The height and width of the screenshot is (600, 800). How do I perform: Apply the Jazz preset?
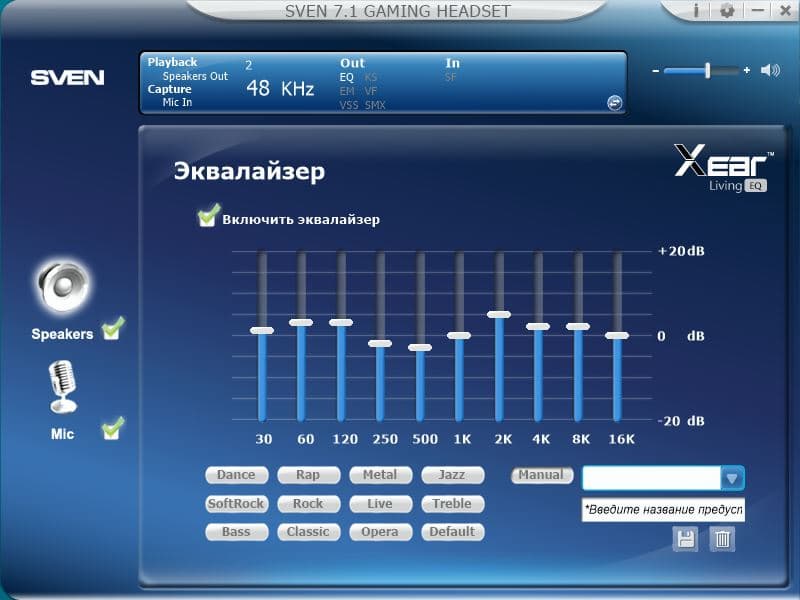tap(453, 475)
